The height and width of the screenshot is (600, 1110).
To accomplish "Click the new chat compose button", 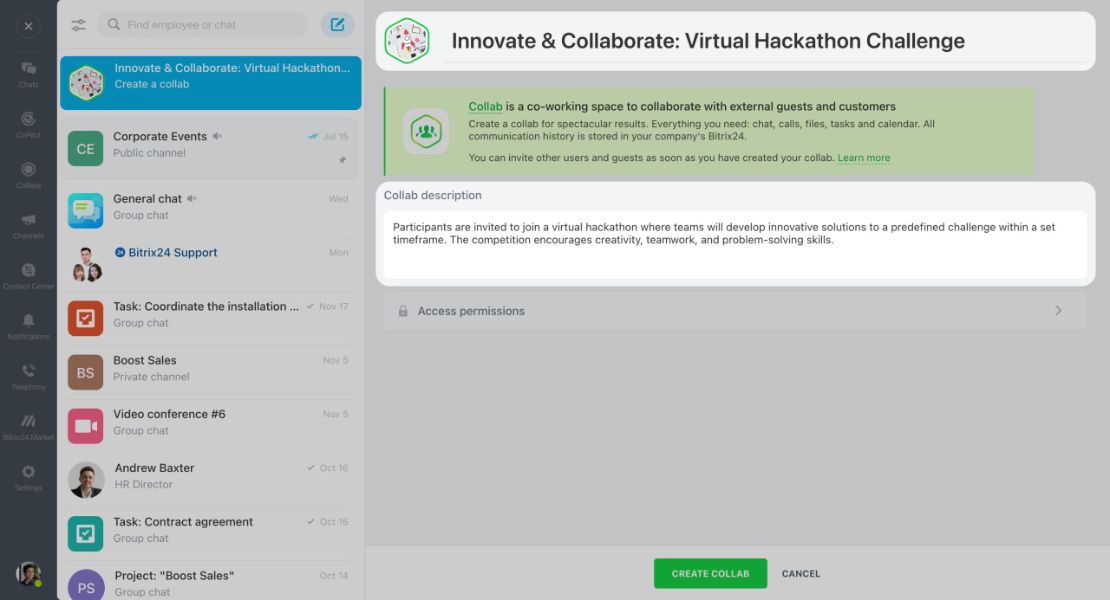I will tap(338, 25).
